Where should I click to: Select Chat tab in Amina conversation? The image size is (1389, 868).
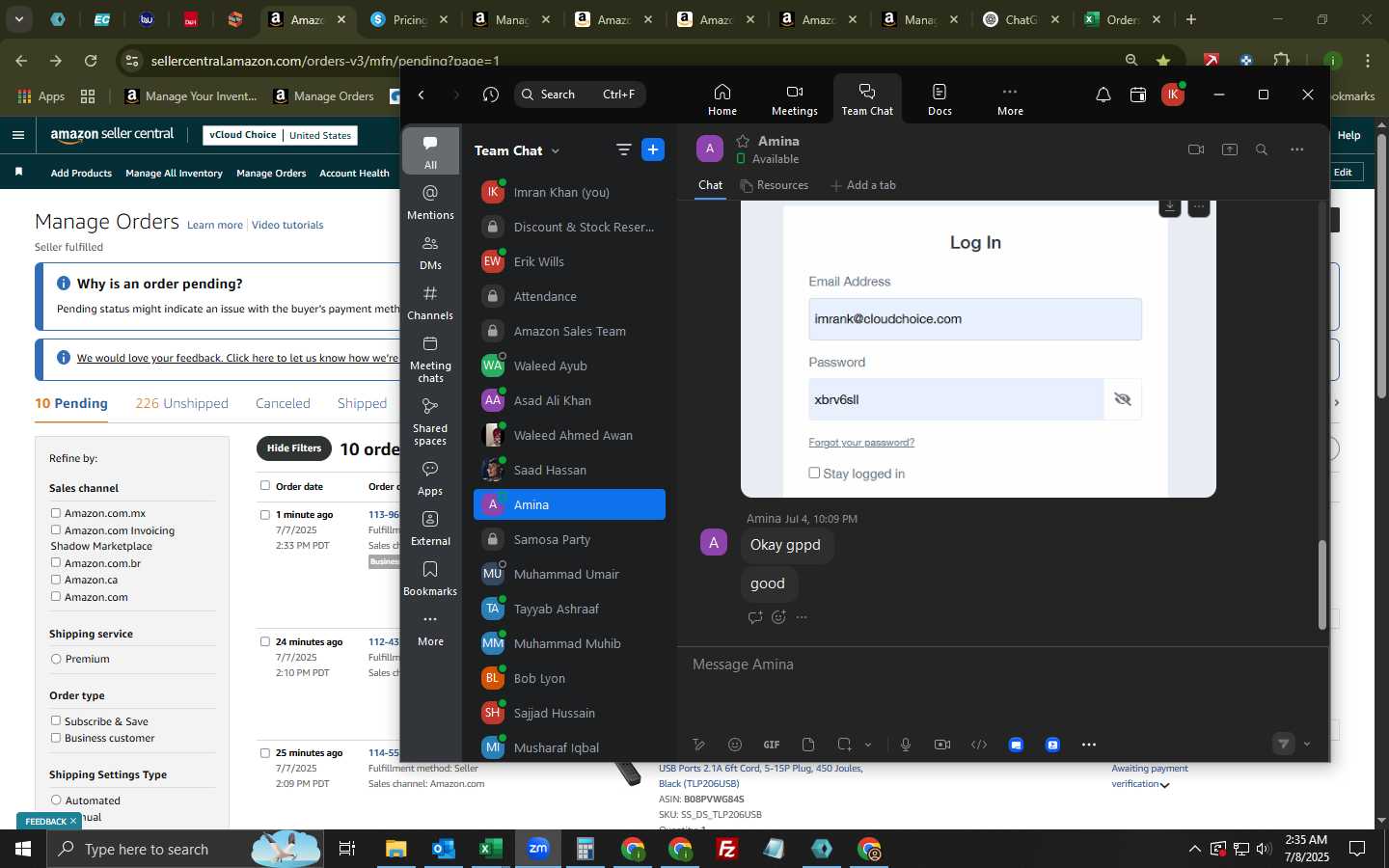(711, 185)
